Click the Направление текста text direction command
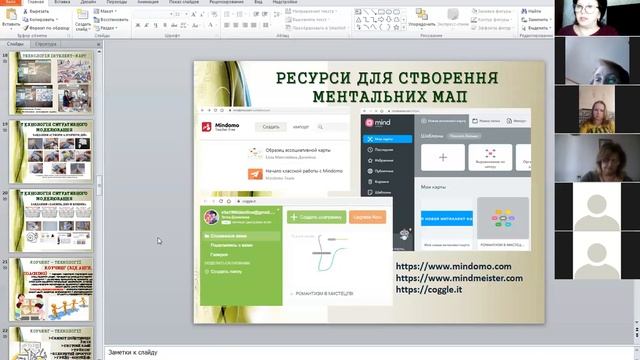Viewport: 640px width, 360px height. (x=311, y=11)
